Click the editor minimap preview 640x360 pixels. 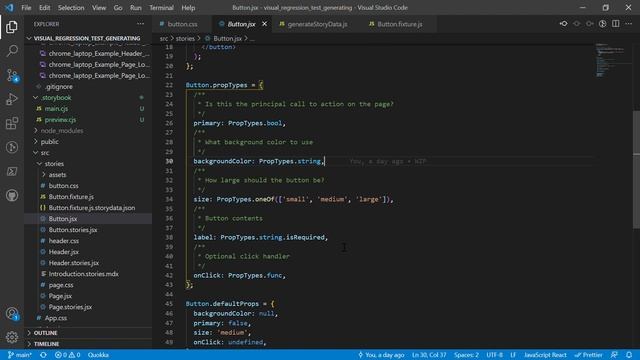pyautogui.click(x=611, y=59)
